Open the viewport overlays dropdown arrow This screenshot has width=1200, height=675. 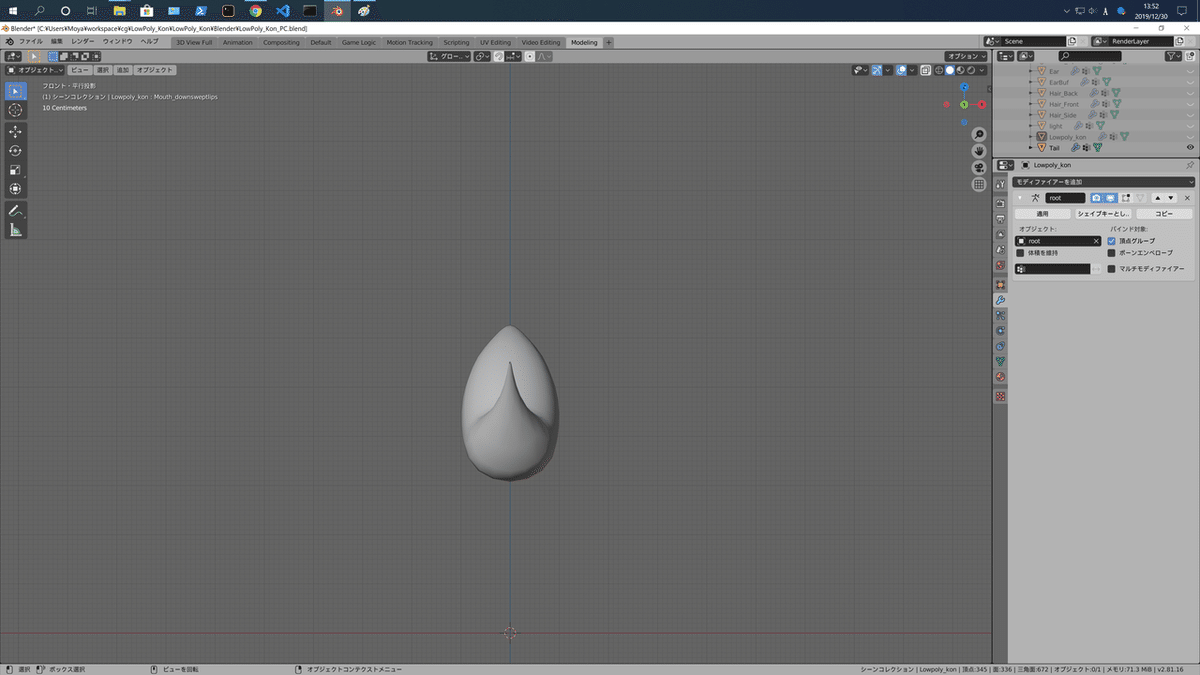pos(912,70)
